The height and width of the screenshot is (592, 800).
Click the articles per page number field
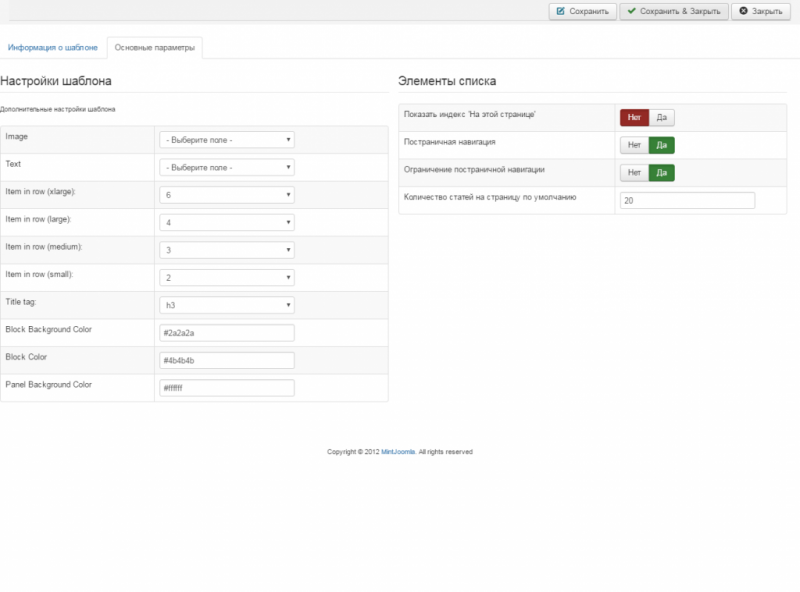coord(687,201)
